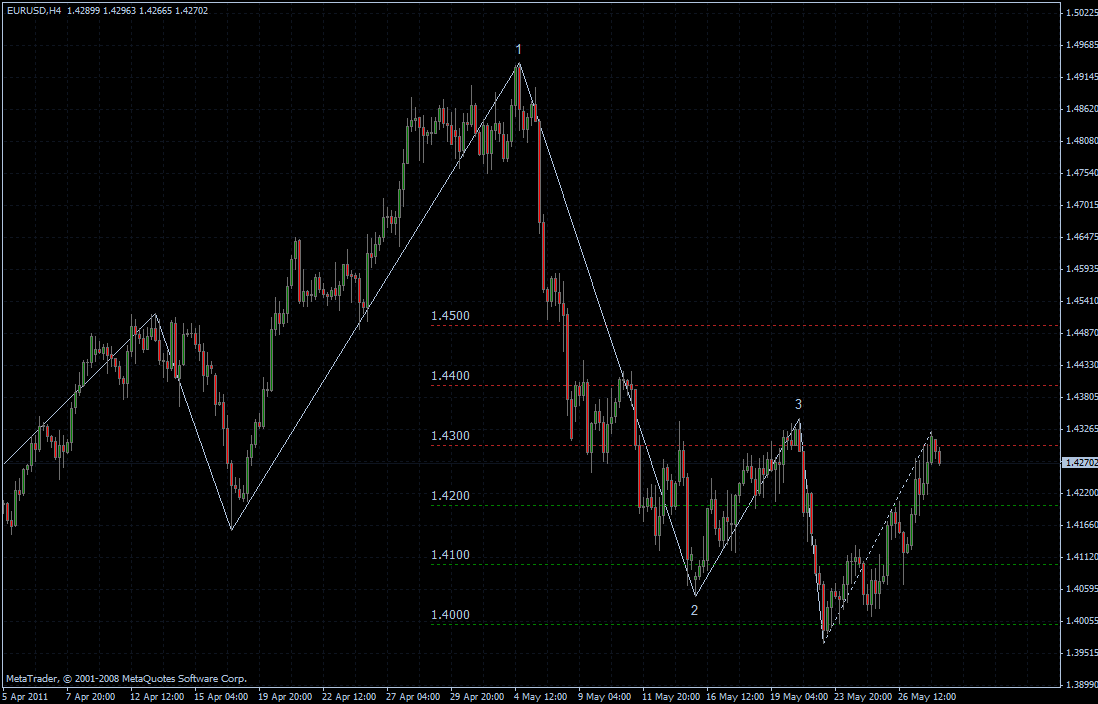The width and height of the screenshot is (1098, 704).
Task: Click the 26 May 12:00 time label
Action: 926,697
